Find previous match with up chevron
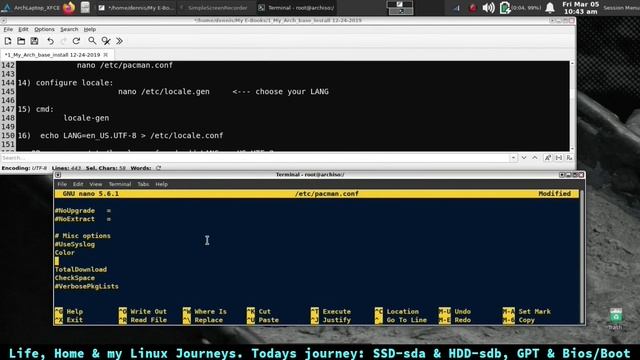Viewport: 640px width, 360px height. [535, 158]
